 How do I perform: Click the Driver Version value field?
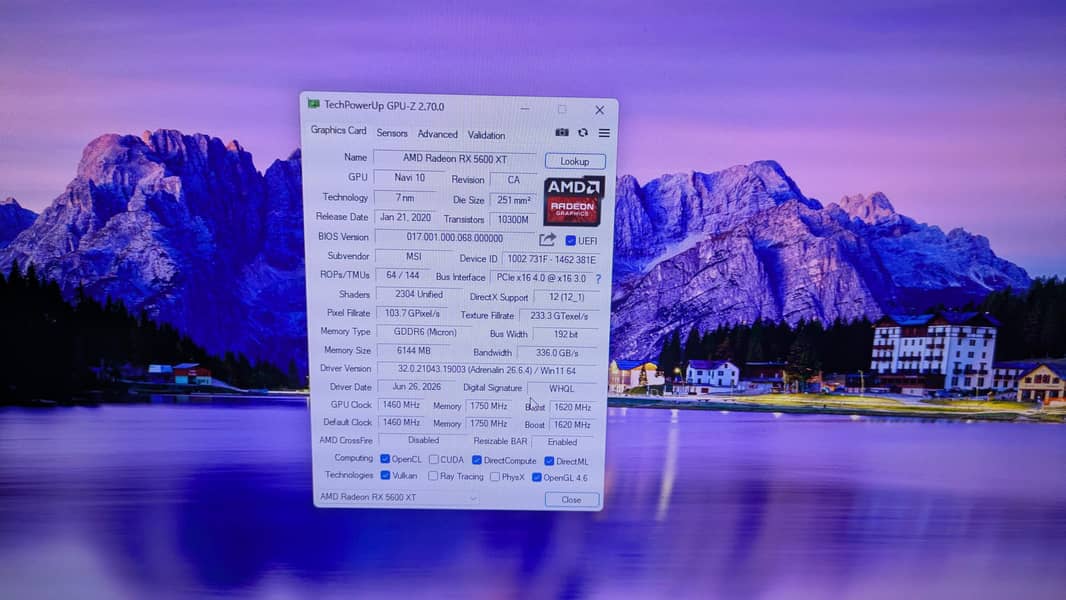tap(486, 370)
